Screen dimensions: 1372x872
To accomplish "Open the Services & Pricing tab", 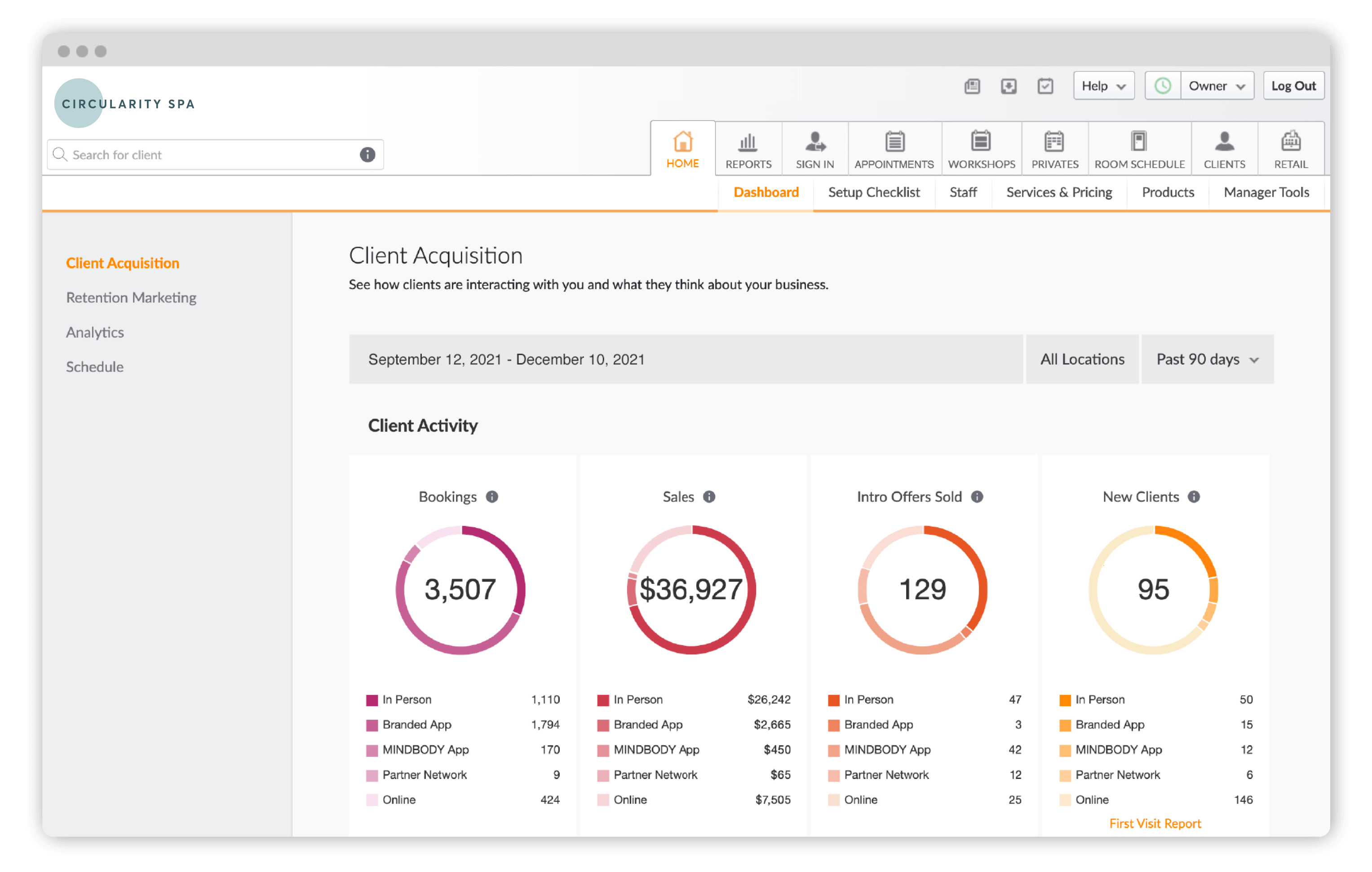I will point(1058,193).
